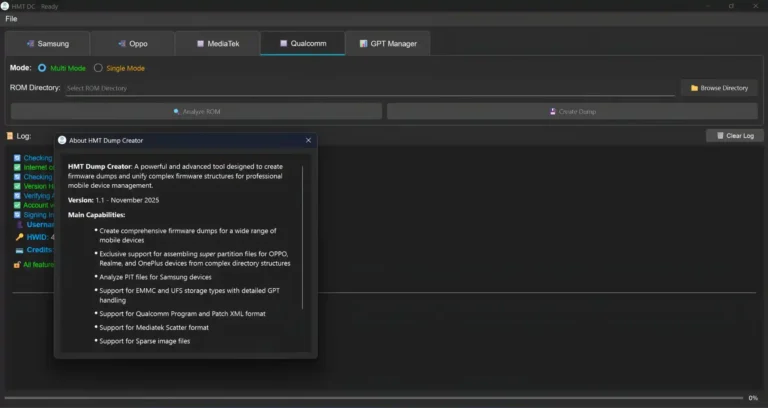Switch to the Samsung tab

coord(47,44)
